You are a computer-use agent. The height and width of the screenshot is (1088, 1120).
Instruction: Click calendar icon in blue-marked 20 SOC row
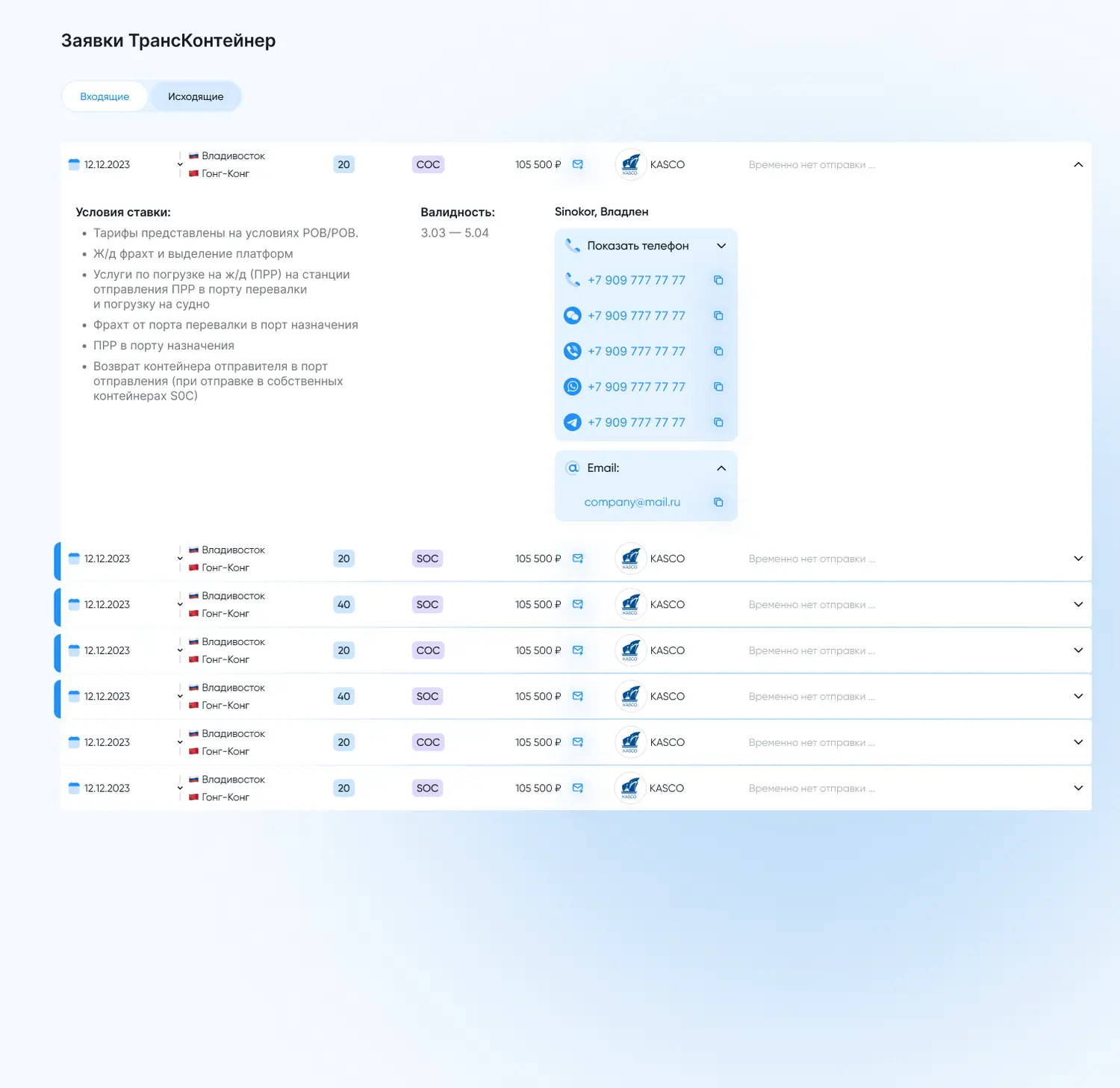coord(74,559)
